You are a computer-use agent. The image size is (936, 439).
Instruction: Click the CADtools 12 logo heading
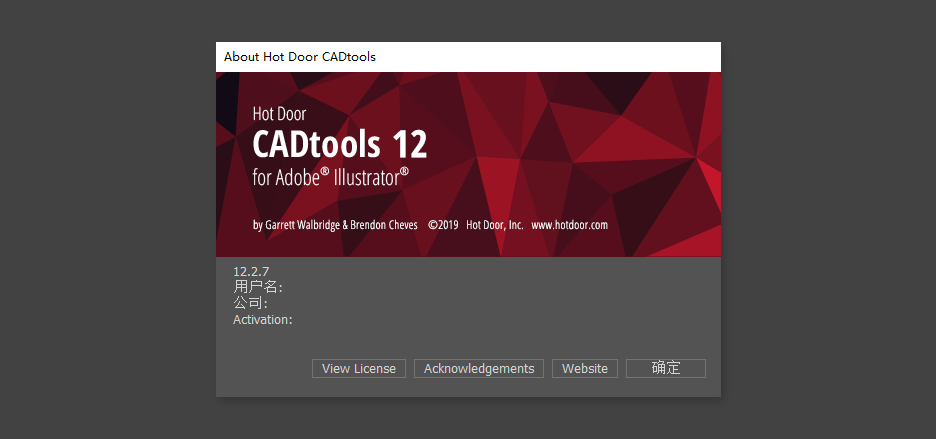340,143
